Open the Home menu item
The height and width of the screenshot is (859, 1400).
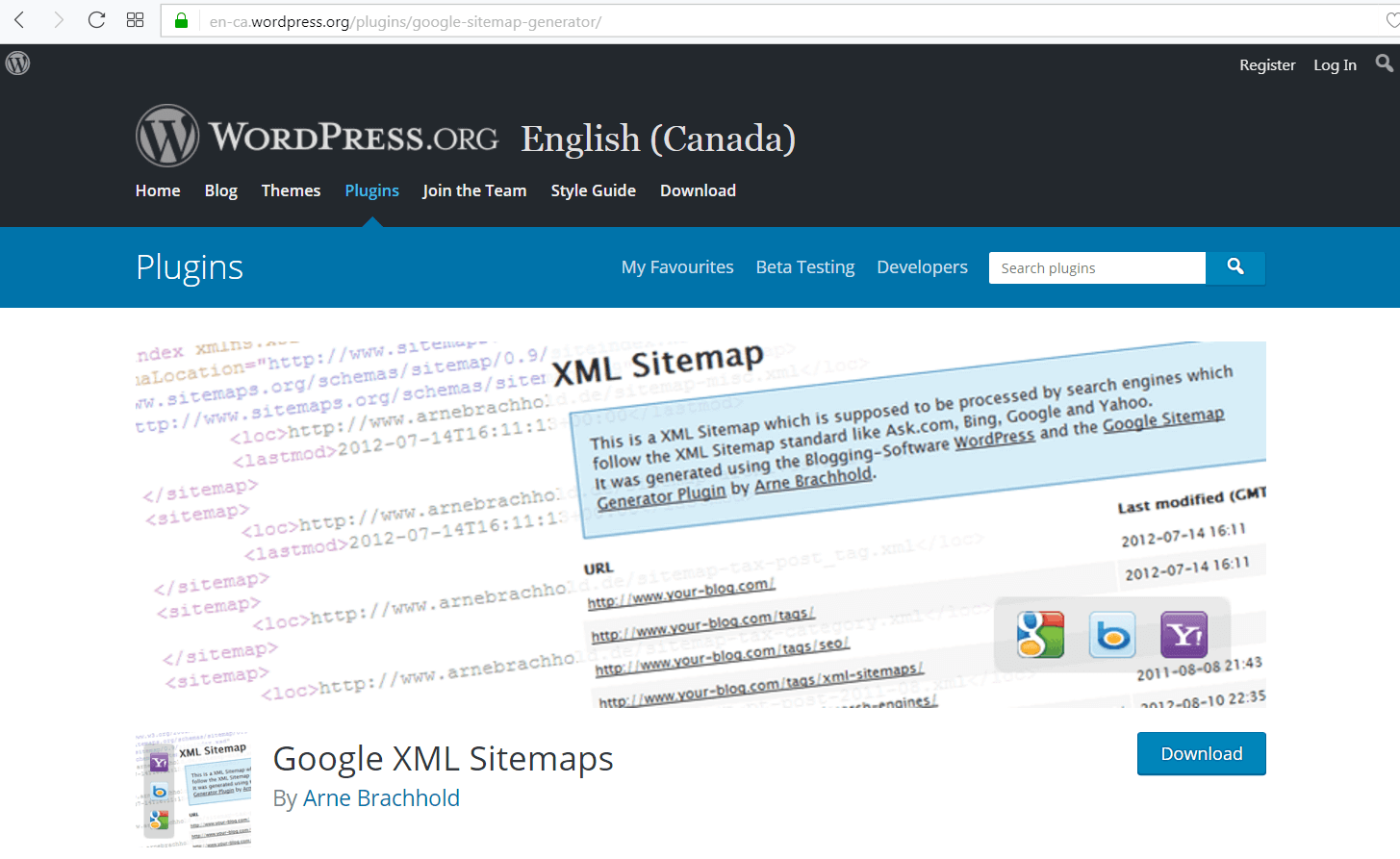[158, 190]
